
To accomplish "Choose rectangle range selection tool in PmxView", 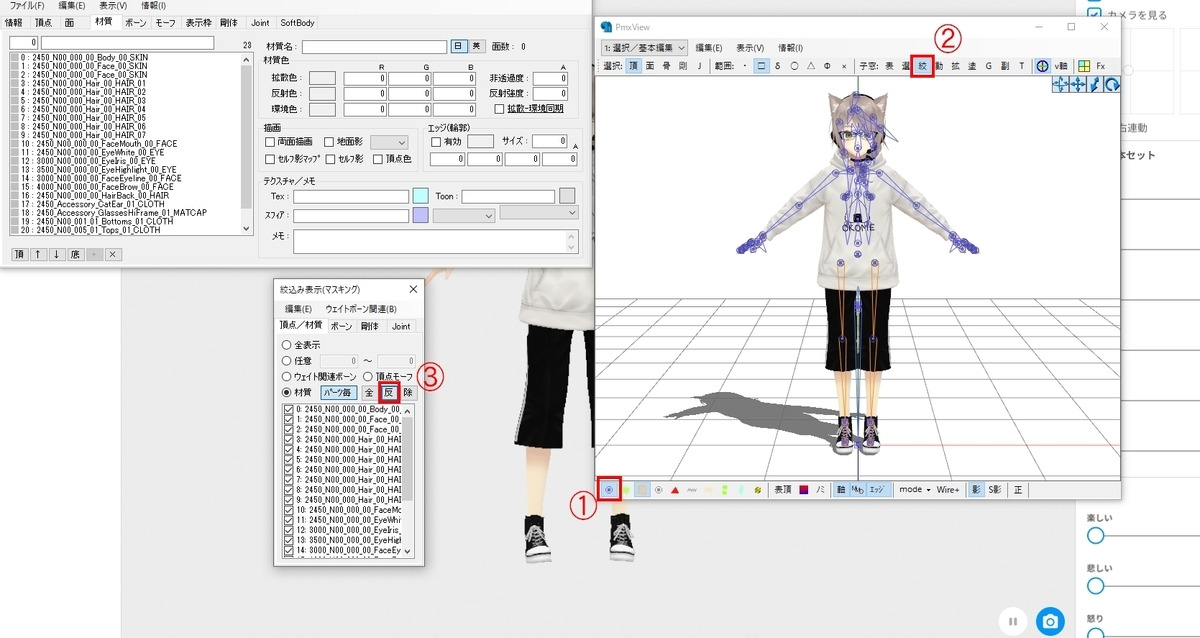I will click(x=762, y=65).
